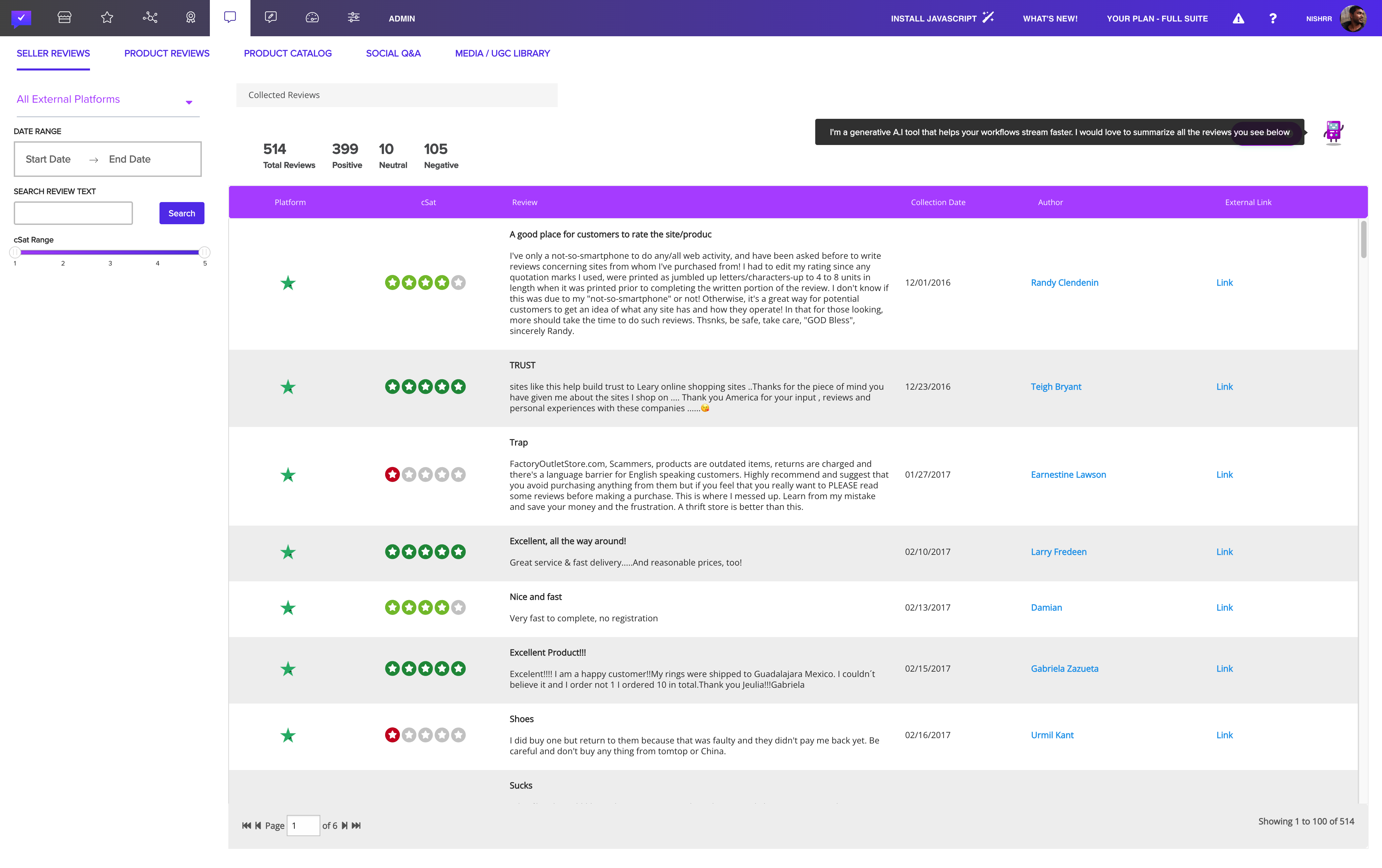The height and width of the screenshot is (868, 1382).
Task: Open author link Randy Clendenin
Action: click(1064, 283)
